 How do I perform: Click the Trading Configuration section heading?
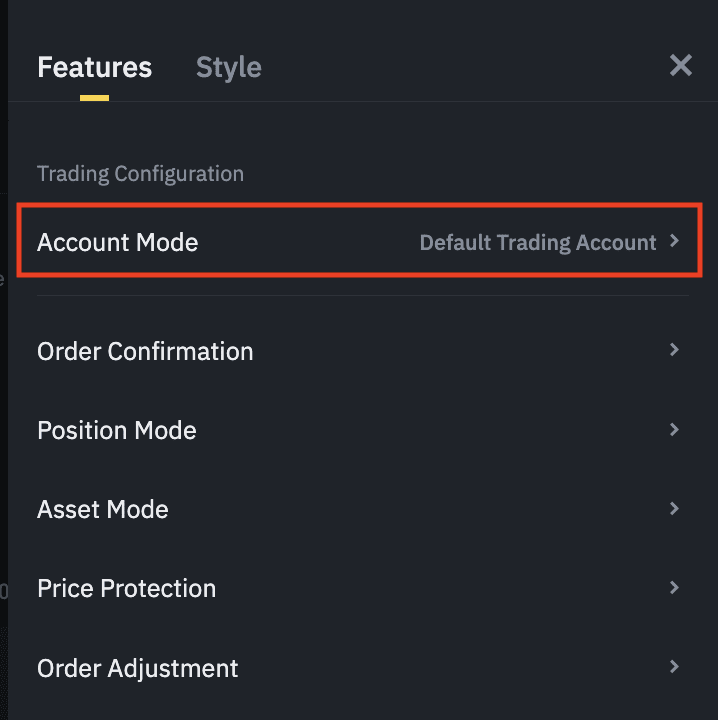[140, 174]
